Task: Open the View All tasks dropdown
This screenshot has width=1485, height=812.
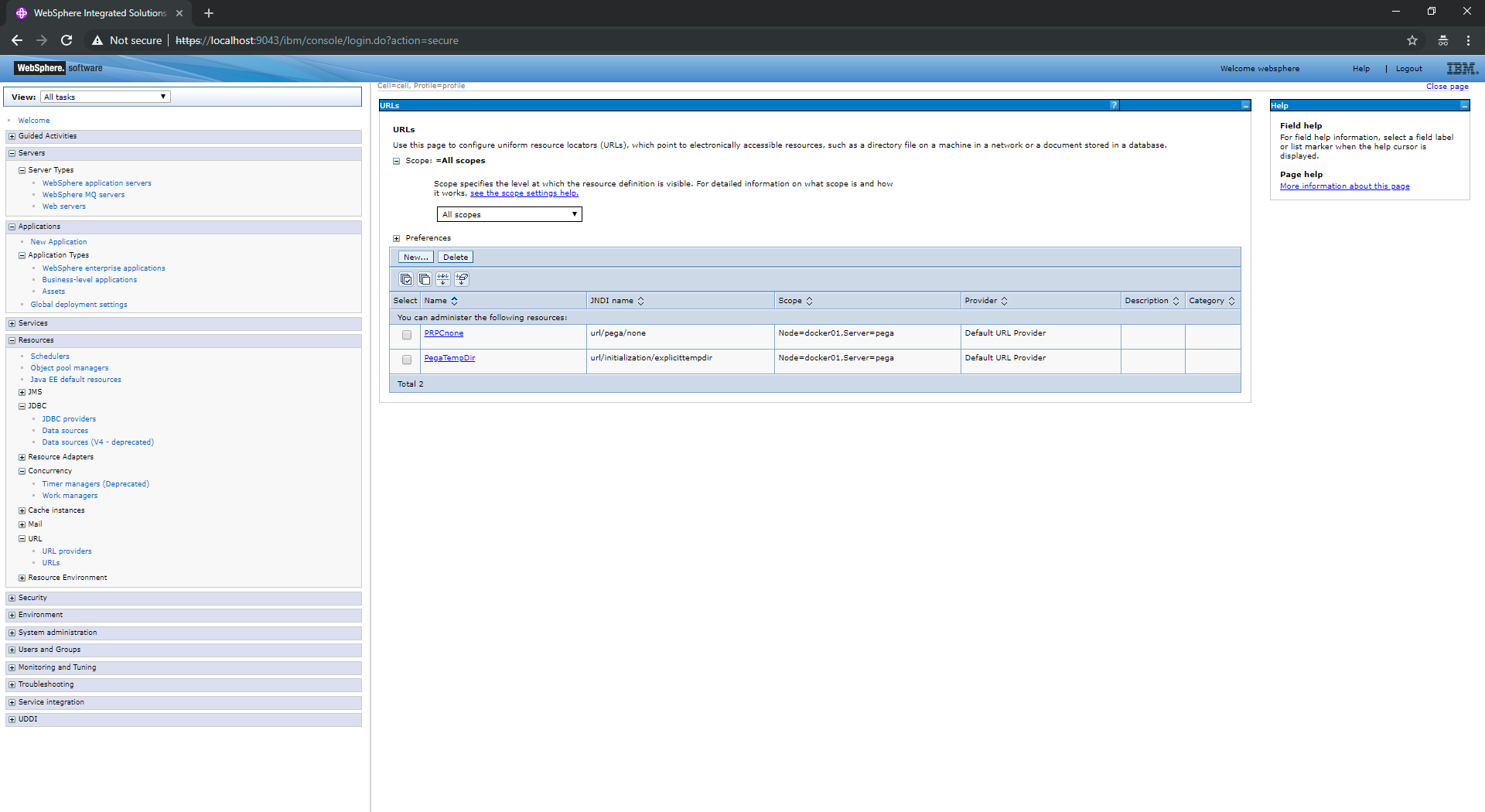Action: point(105,97)
